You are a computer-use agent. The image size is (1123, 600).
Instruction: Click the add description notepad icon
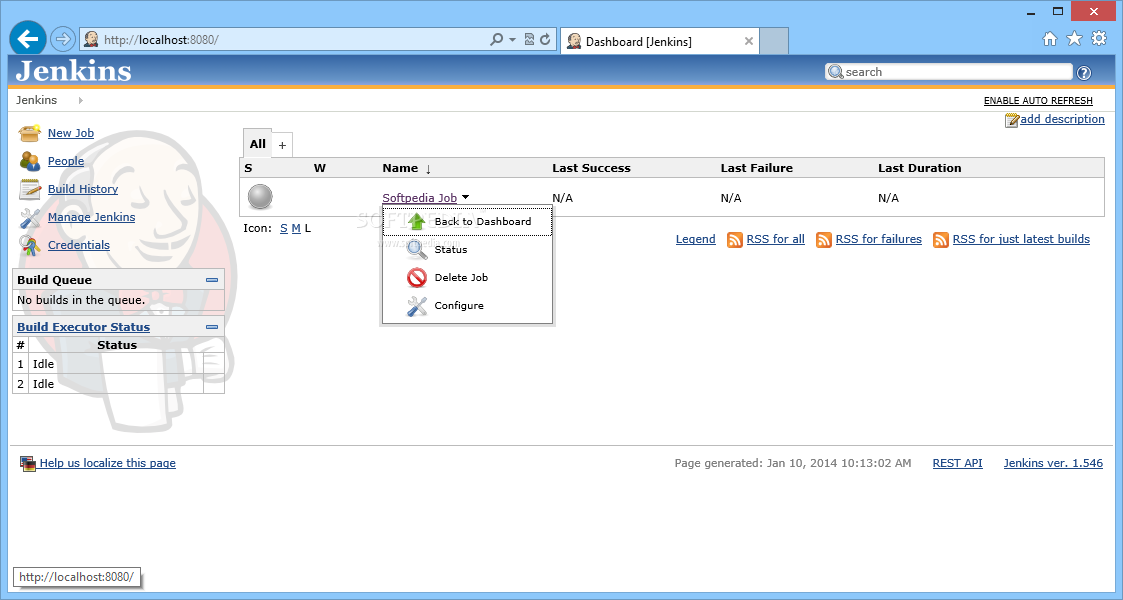(1011, 120)
